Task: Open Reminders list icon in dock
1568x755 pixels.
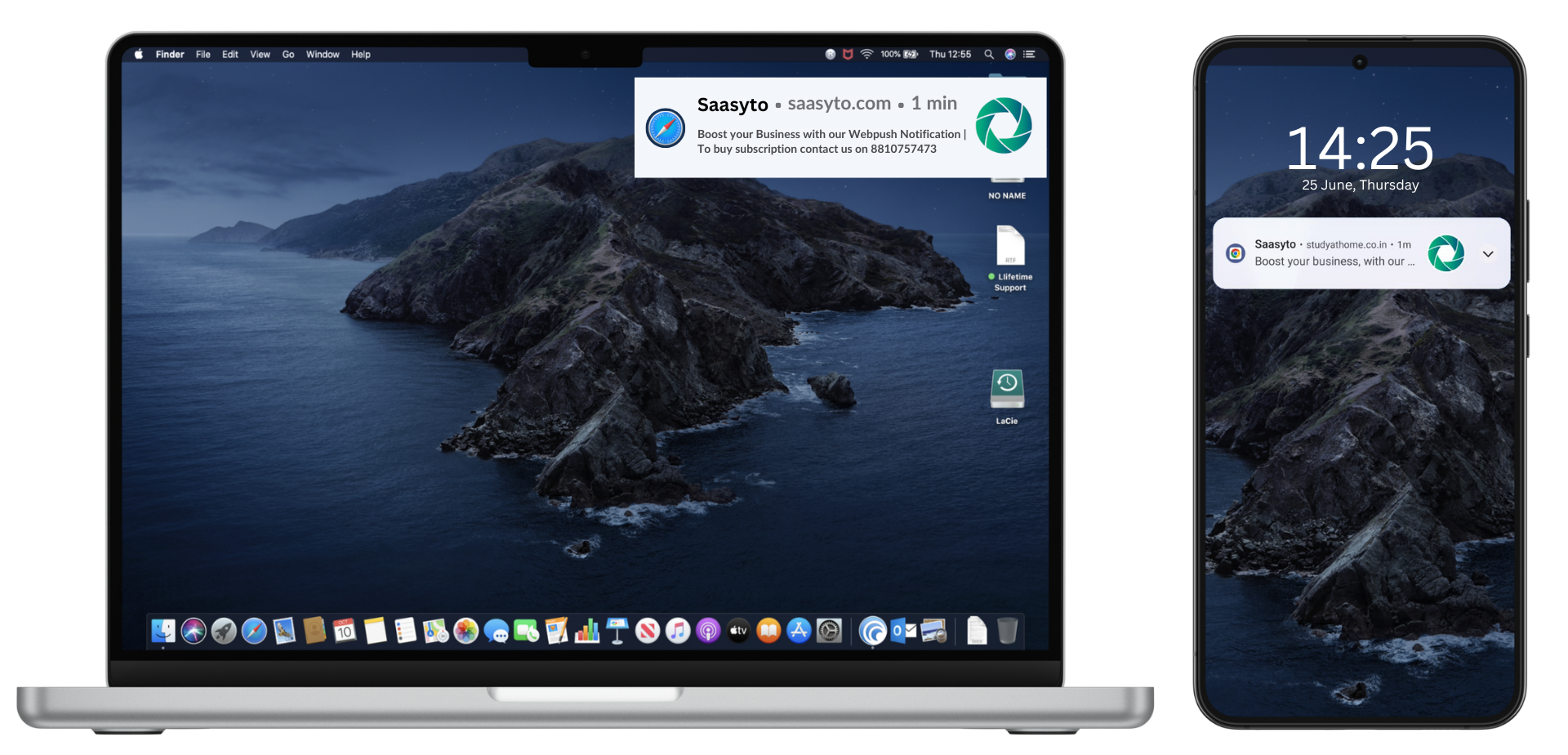Action: tap(405, 631)
